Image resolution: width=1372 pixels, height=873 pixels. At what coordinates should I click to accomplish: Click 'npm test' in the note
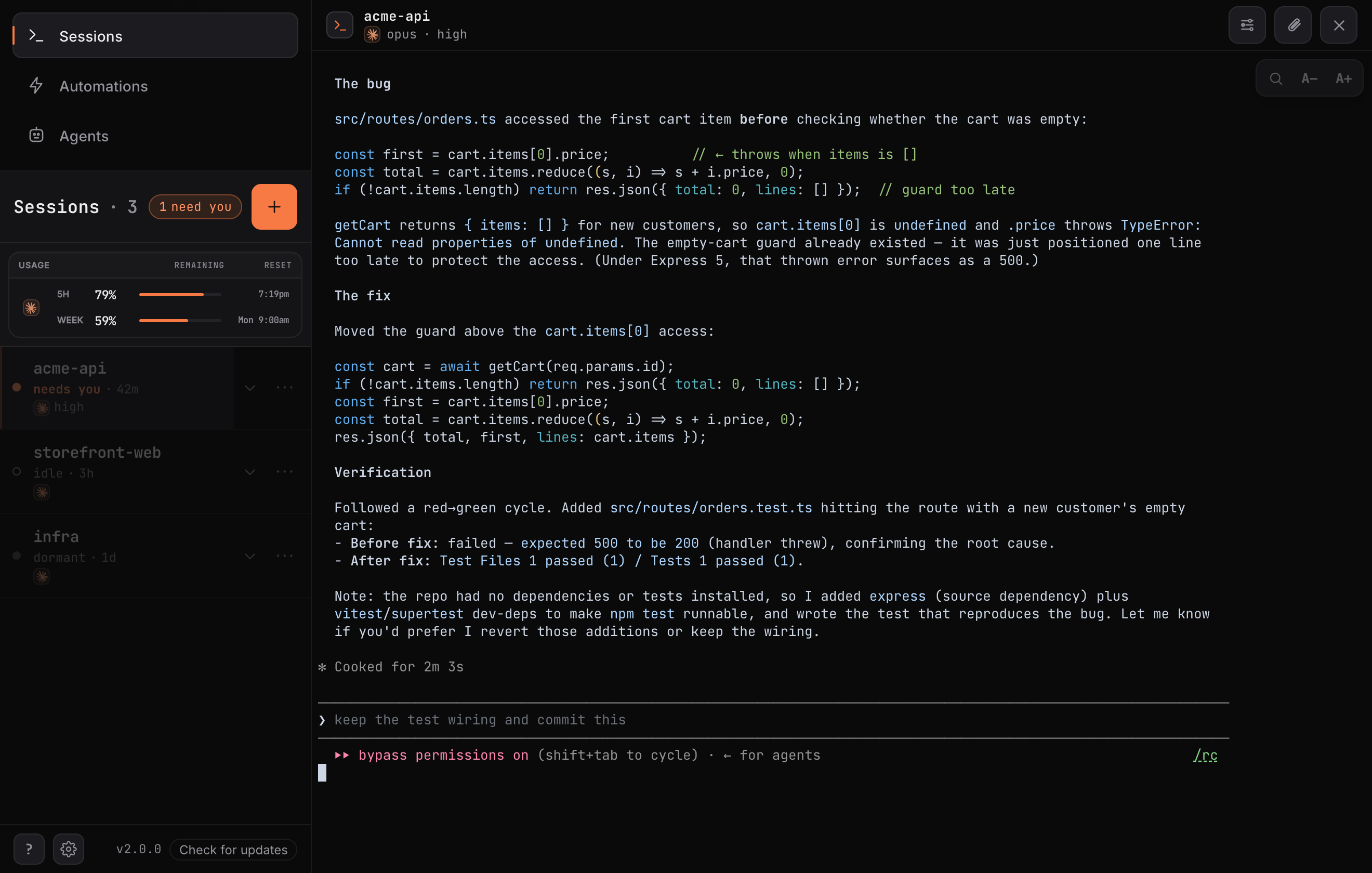pyautogui.click(x=642, y=614)
